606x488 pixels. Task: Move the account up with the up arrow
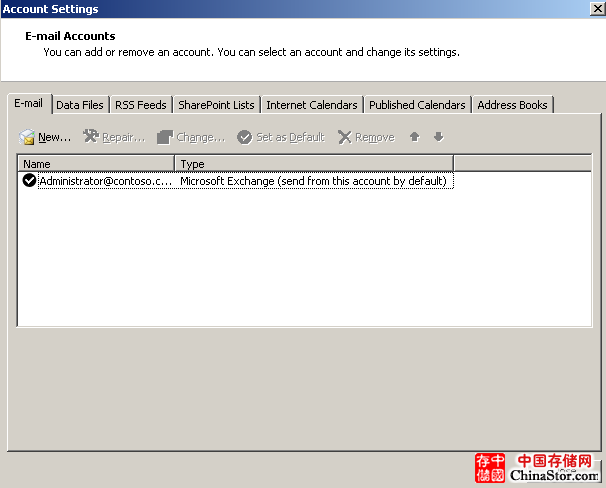414,137
